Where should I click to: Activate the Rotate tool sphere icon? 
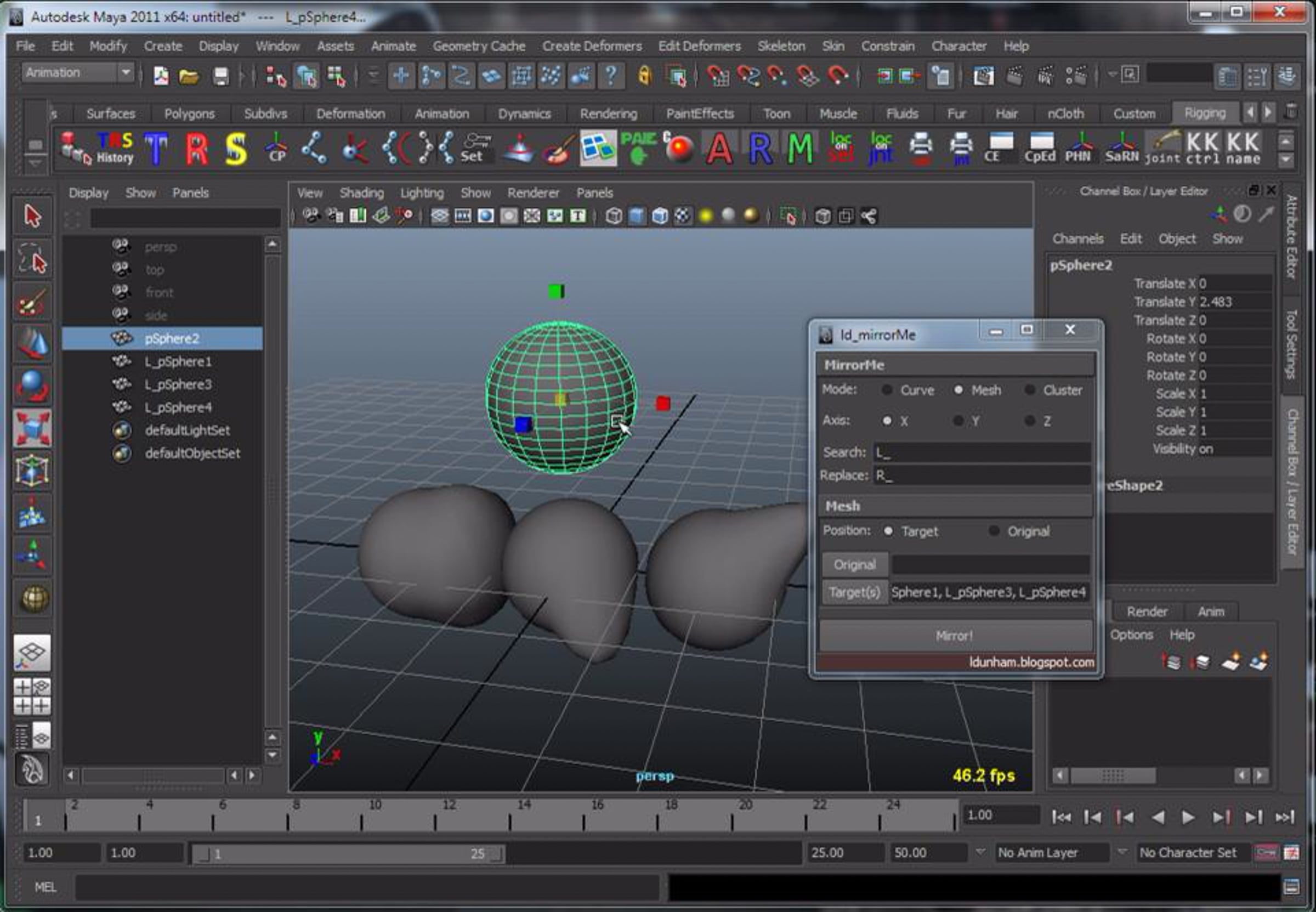[x=32, y=386]
